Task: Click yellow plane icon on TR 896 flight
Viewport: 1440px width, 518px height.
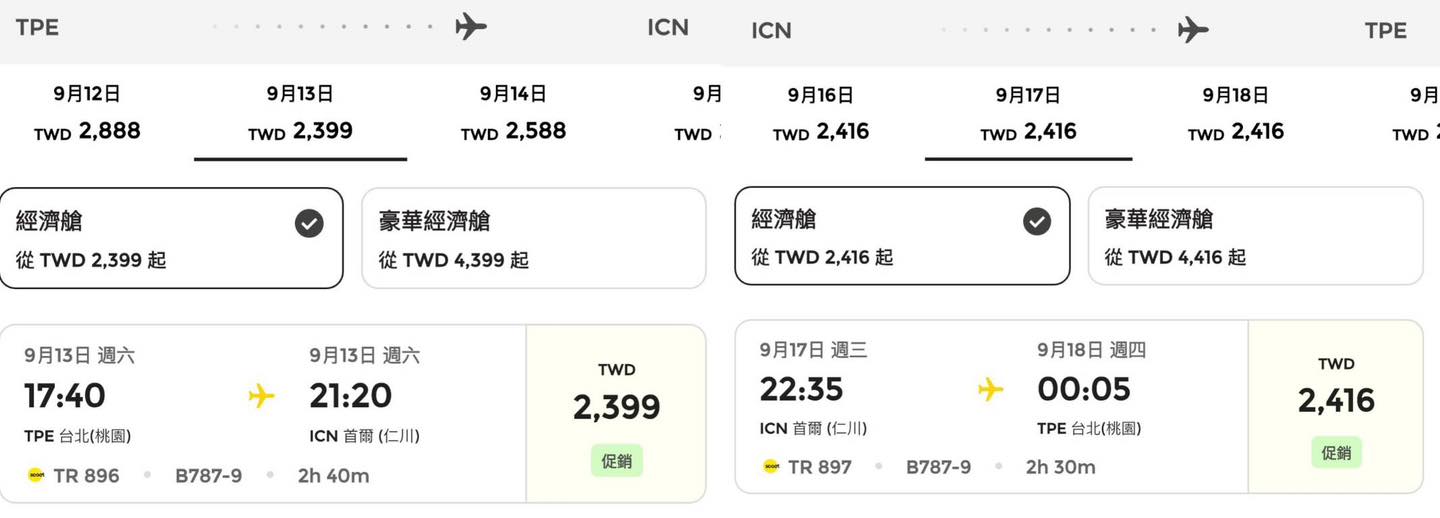Action: click(x=261, y=396)
